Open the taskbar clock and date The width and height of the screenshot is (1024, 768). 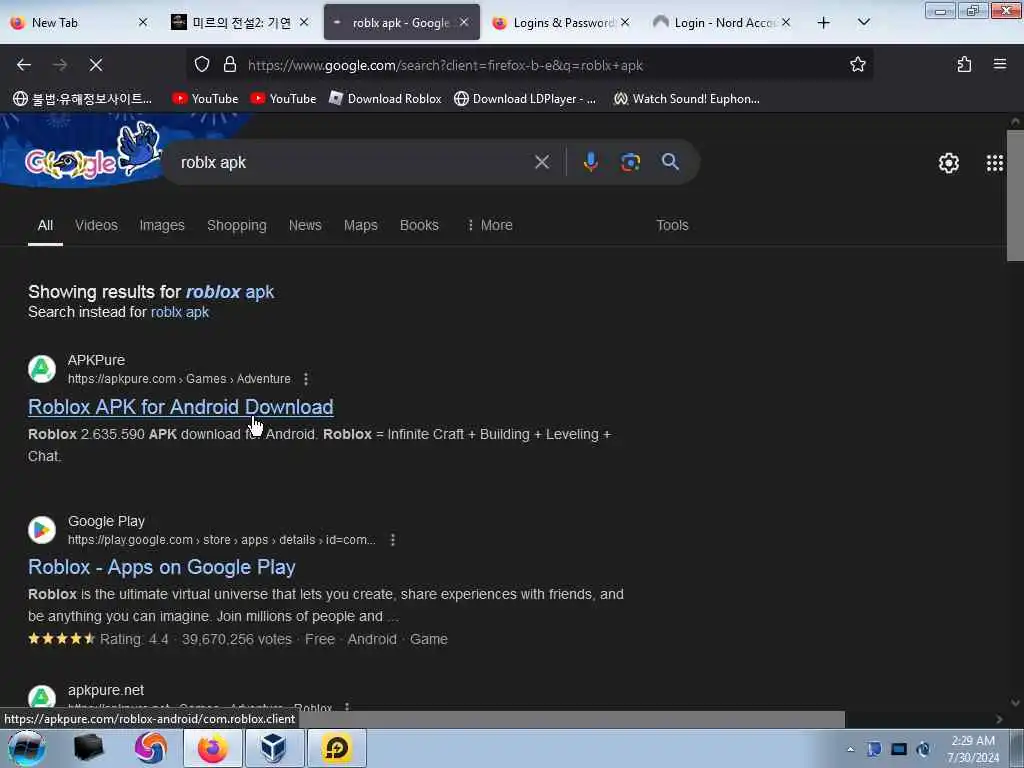tap(973, 749)
